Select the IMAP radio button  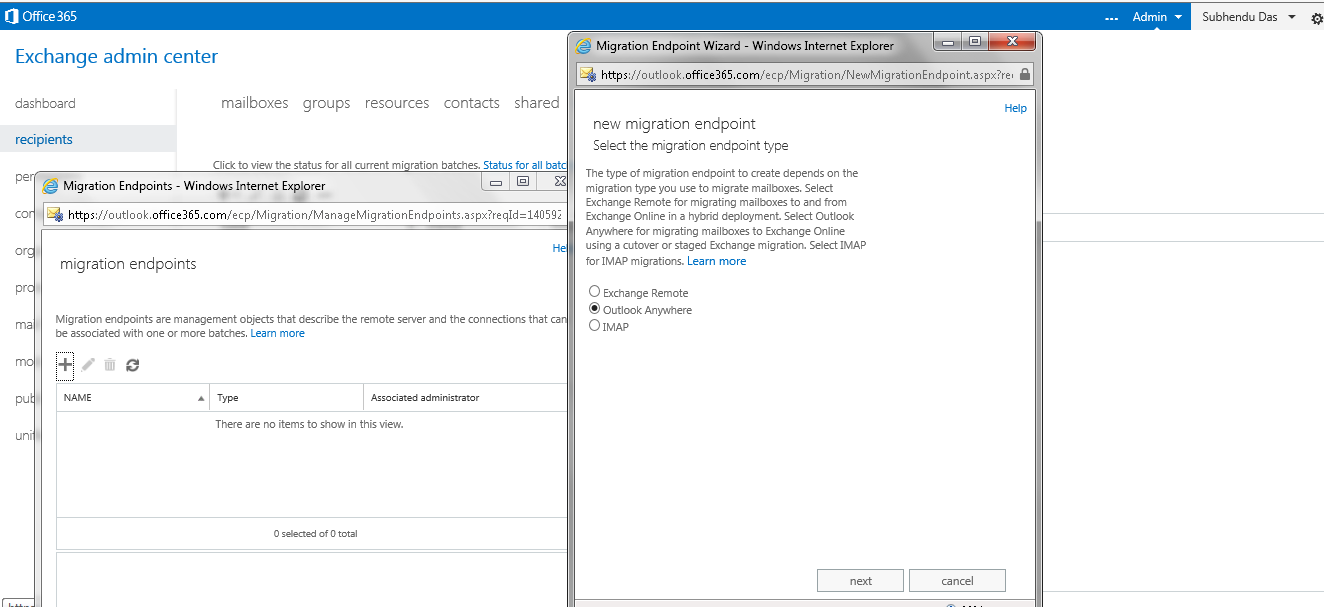(x=594, y=326)
